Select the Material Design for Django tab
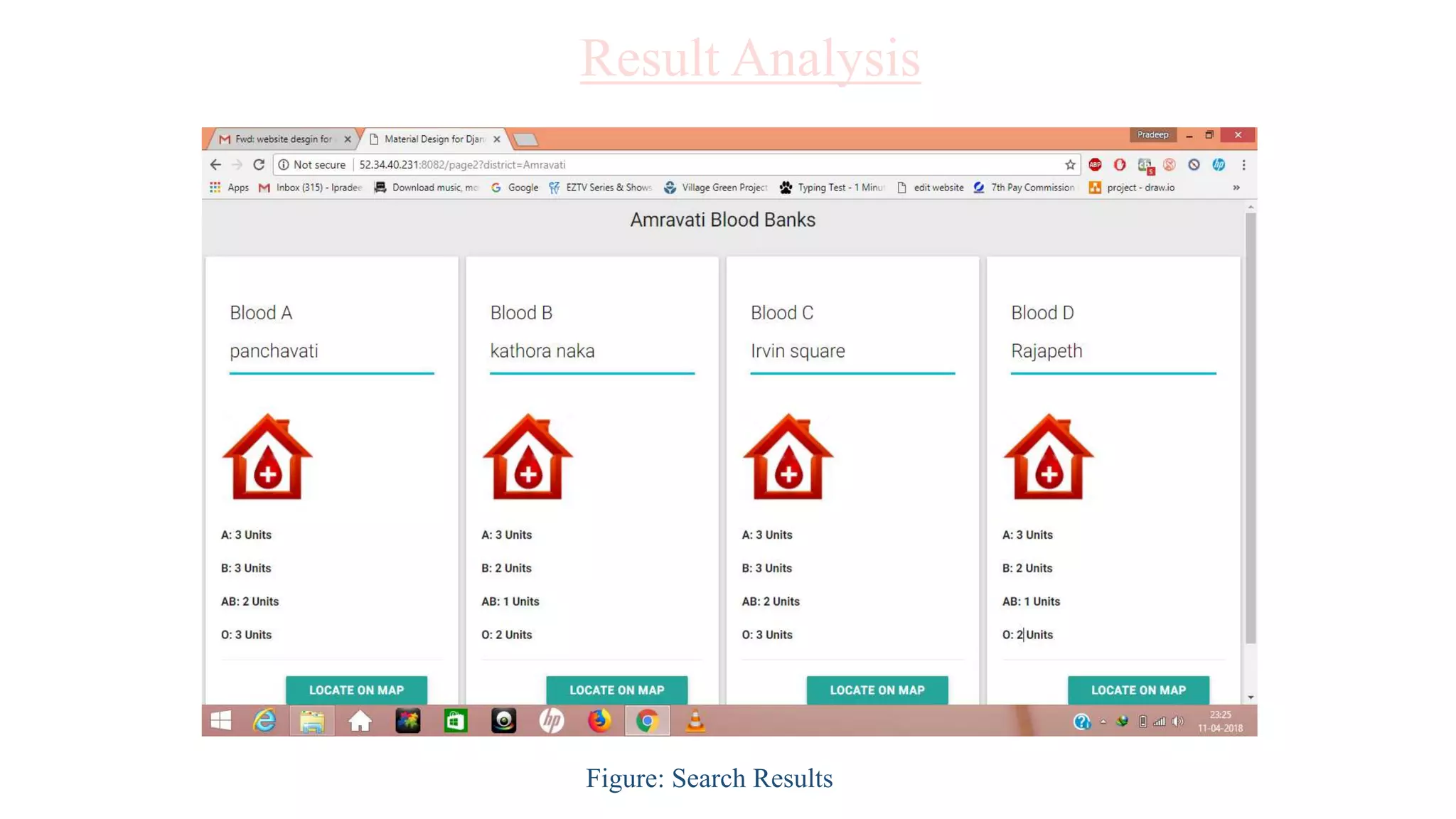 point(434,139)
